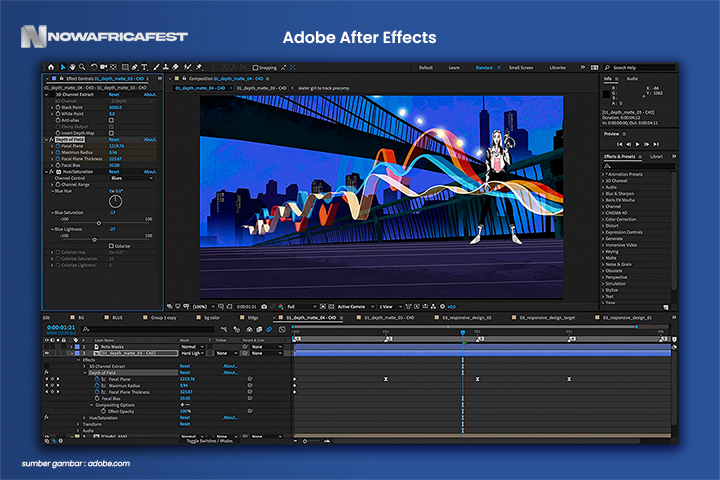Screen dimensions: 720x480
Task: Toggle the lock icon on Effect Controls panel
Action: pyautogui.click(x=62, y=79)
